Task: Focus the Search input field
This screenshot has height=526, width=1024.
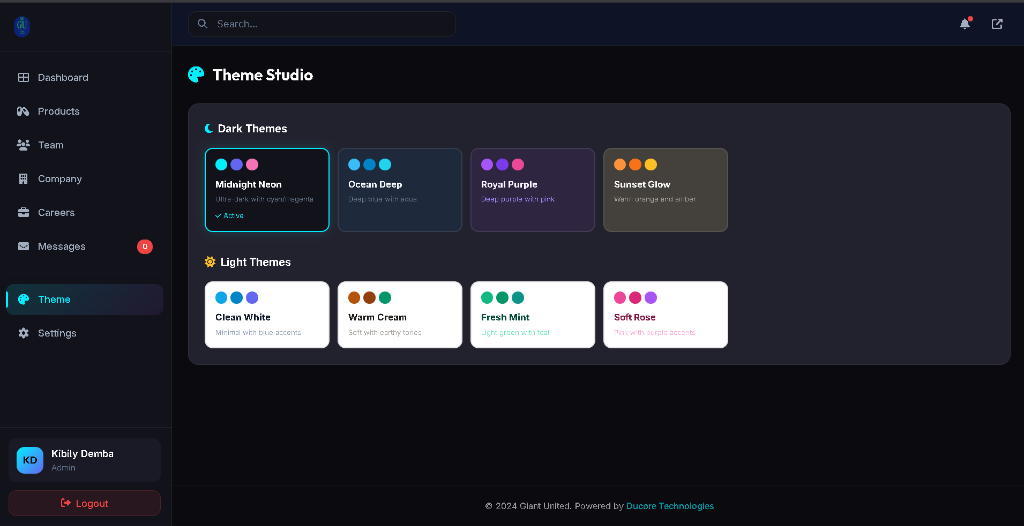Action: [x=330, y=24]
